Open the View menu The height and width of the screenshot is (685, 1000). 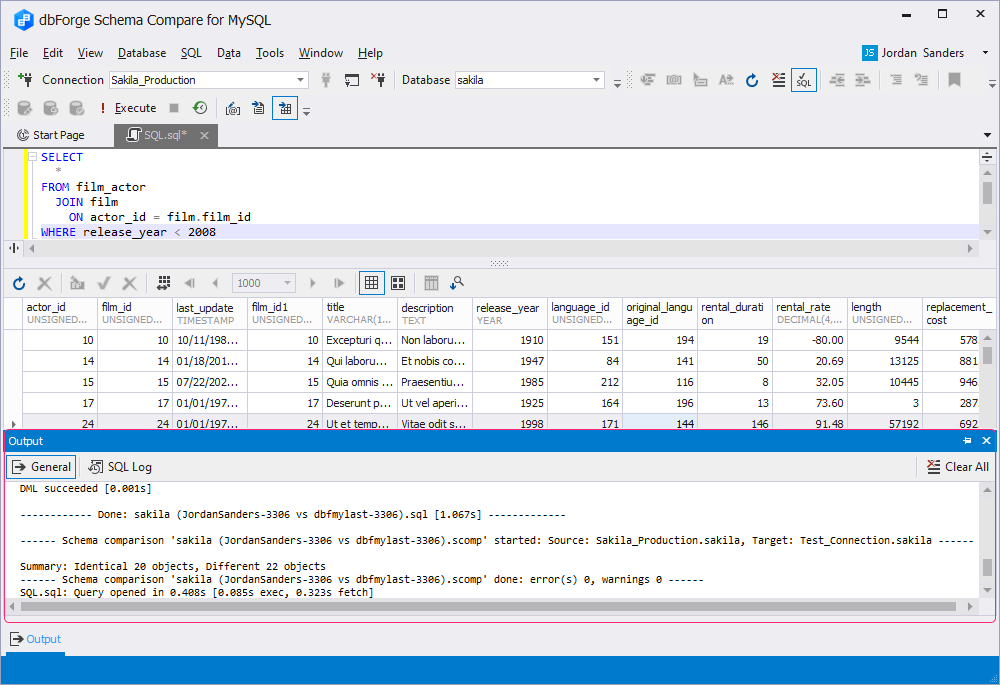click(91, 53)
